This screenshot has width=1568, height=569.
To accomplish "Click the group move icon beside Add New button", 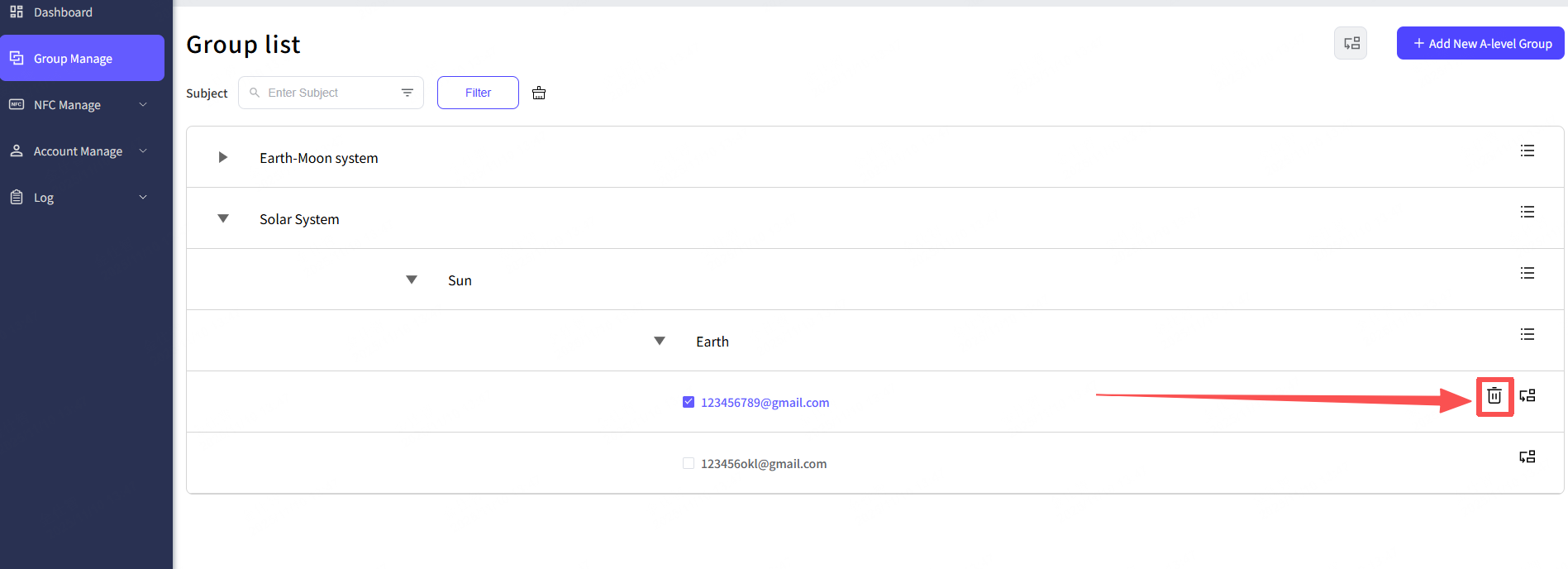I will pyautogui.click(x=1351, y=43).
